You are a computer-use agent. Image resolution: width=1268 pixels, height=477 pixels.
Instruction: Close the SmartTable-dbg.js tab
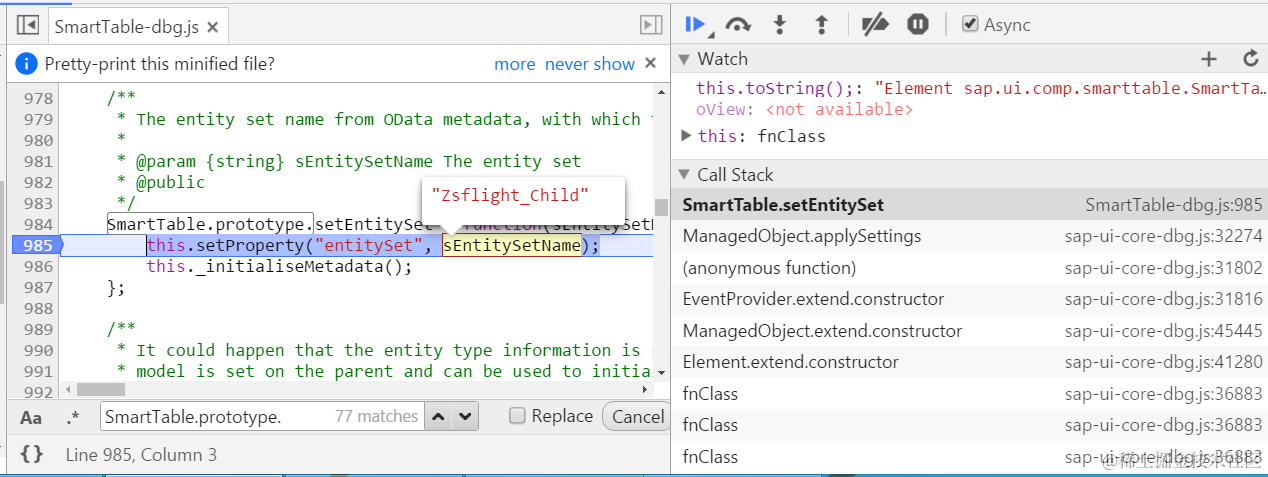[x=213, y=26]
